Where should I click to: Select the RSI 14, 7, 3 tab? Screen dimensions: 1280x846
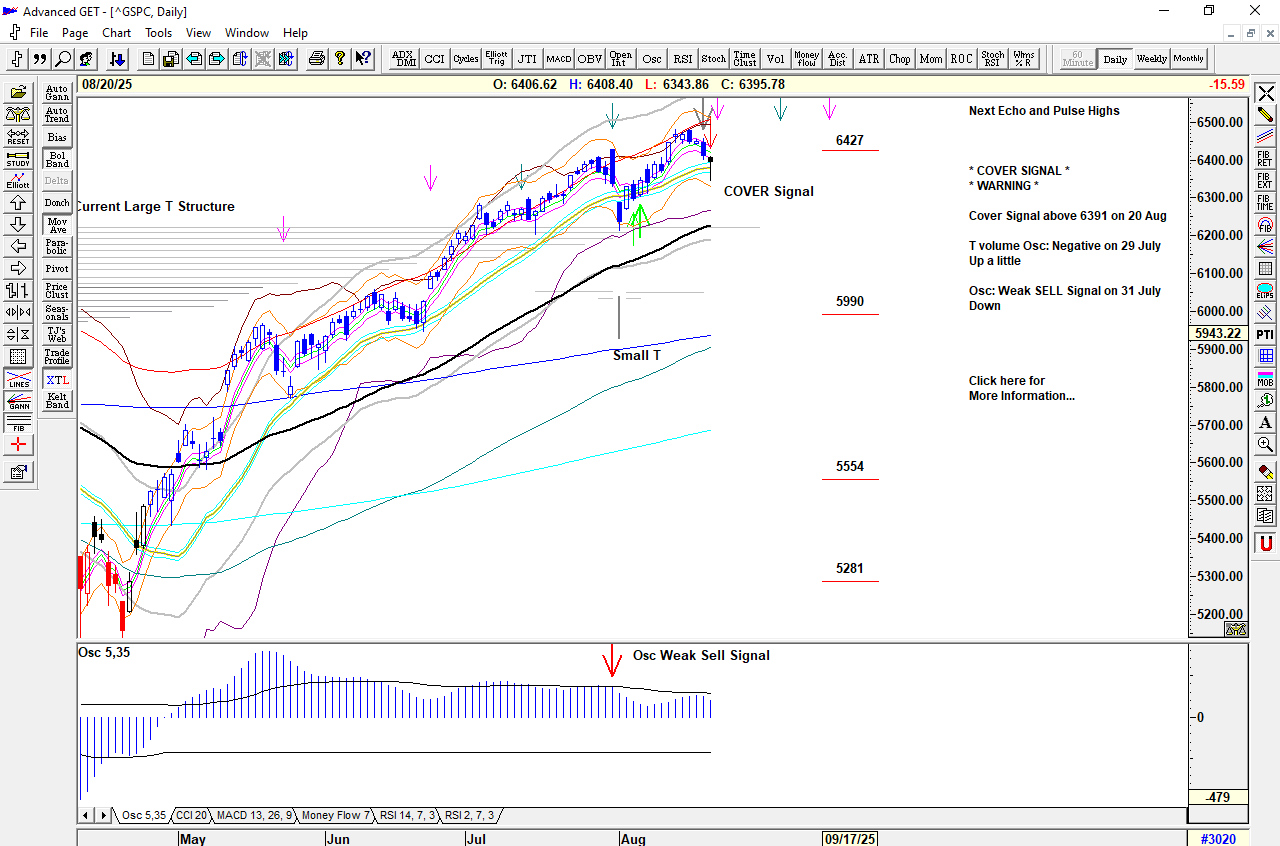point(408,815)
